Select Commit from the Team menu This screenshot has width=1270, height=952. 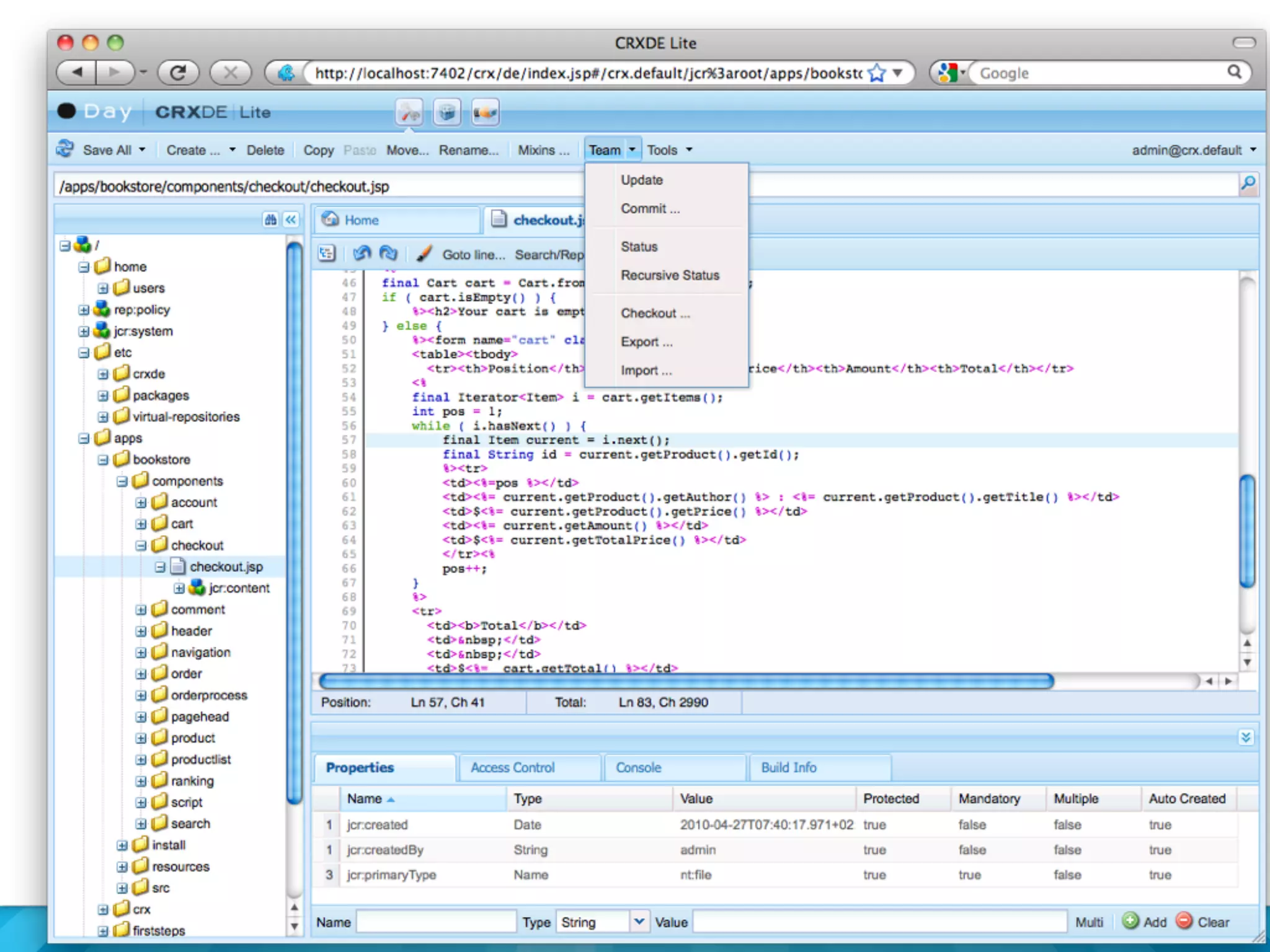pyautogui.click(x=650, y=209)
